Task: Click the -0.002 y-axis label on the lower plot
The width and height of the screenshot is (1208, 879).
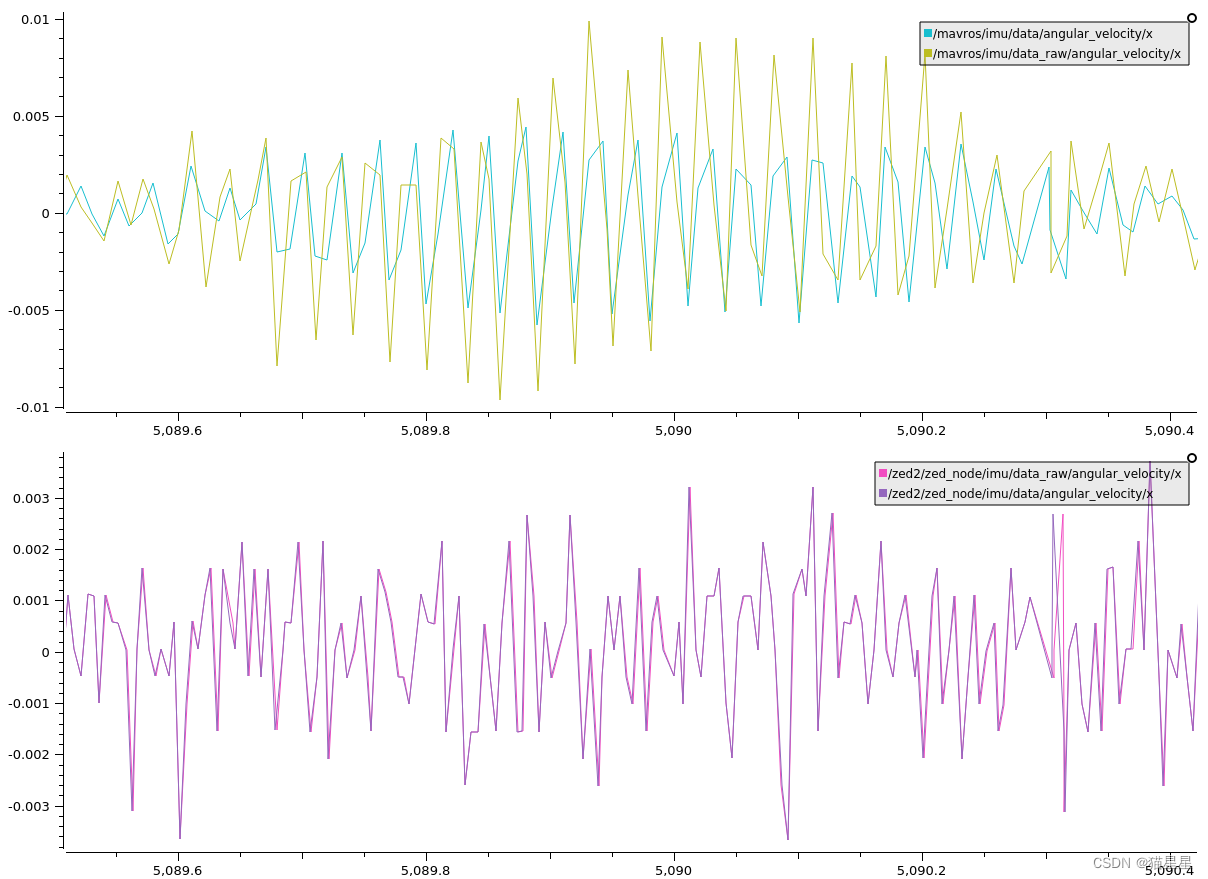Action: coord(28,755)
